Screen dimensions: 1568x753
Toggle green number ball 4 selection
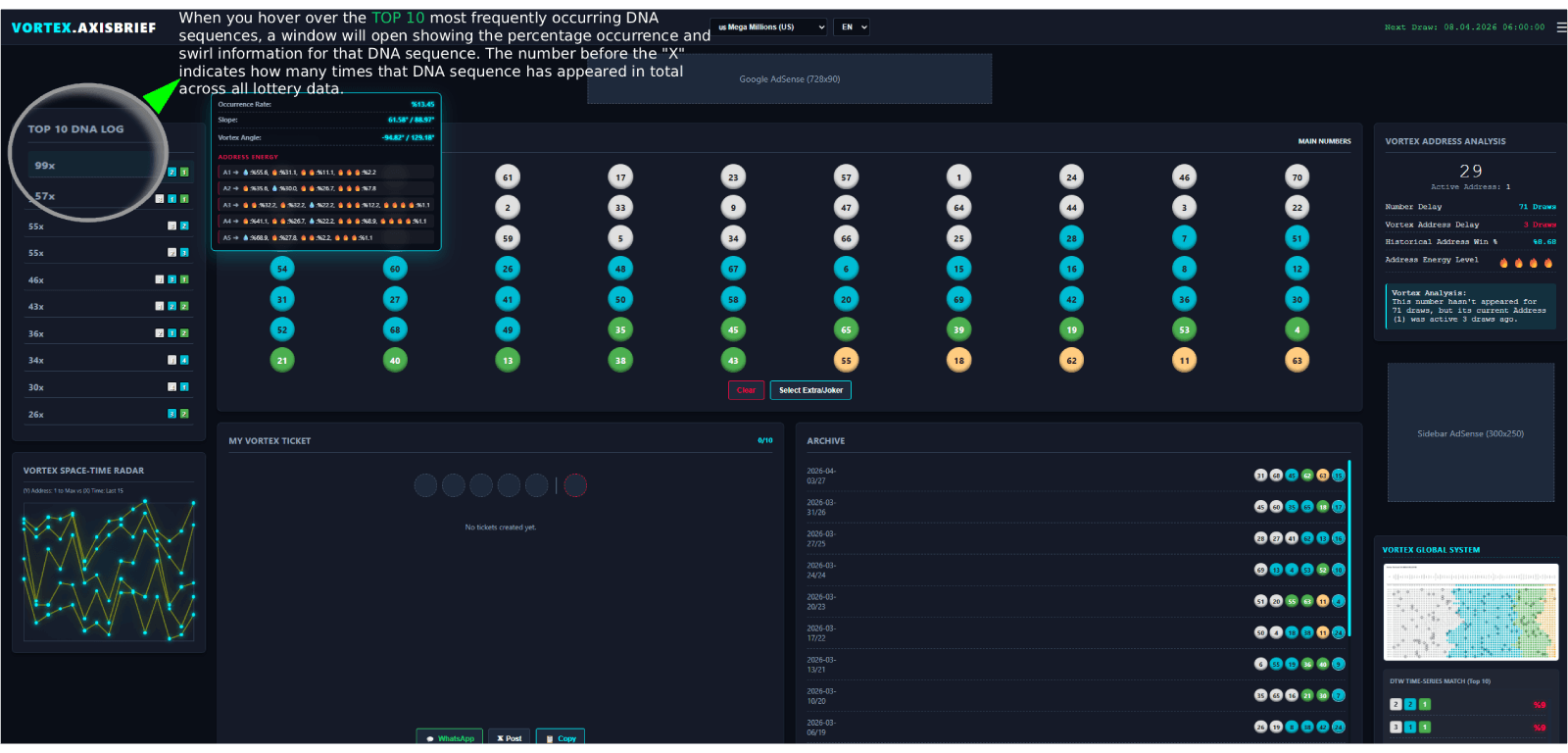pos(1297,330)
